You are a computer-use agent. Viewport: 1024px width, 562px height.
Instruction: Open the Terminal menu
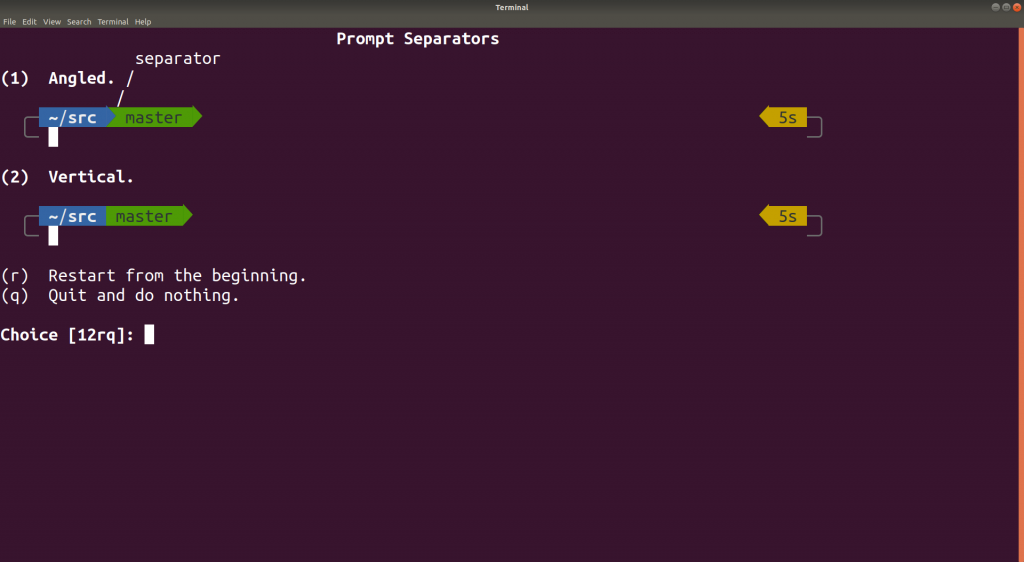(x=113, y=22)
